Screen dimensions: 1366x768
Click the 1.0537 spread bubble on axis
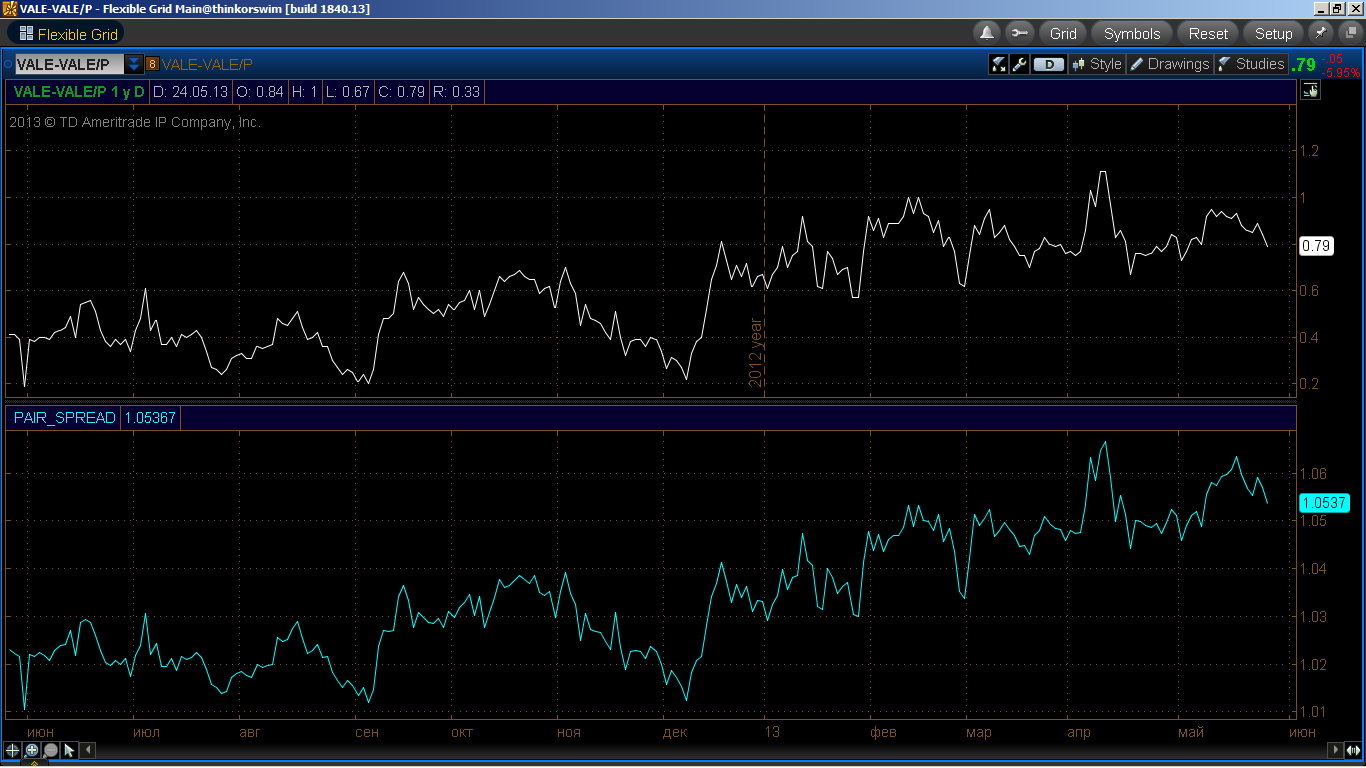[1325, 502]
